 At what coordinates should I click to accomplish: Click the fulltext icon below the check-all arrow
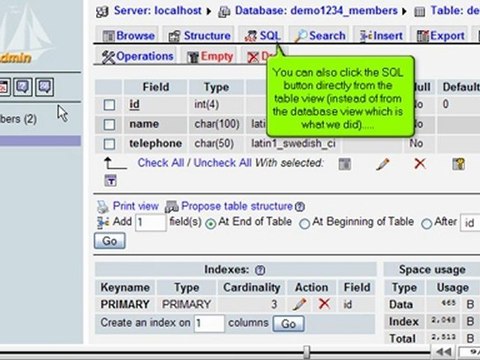point(110,180)
